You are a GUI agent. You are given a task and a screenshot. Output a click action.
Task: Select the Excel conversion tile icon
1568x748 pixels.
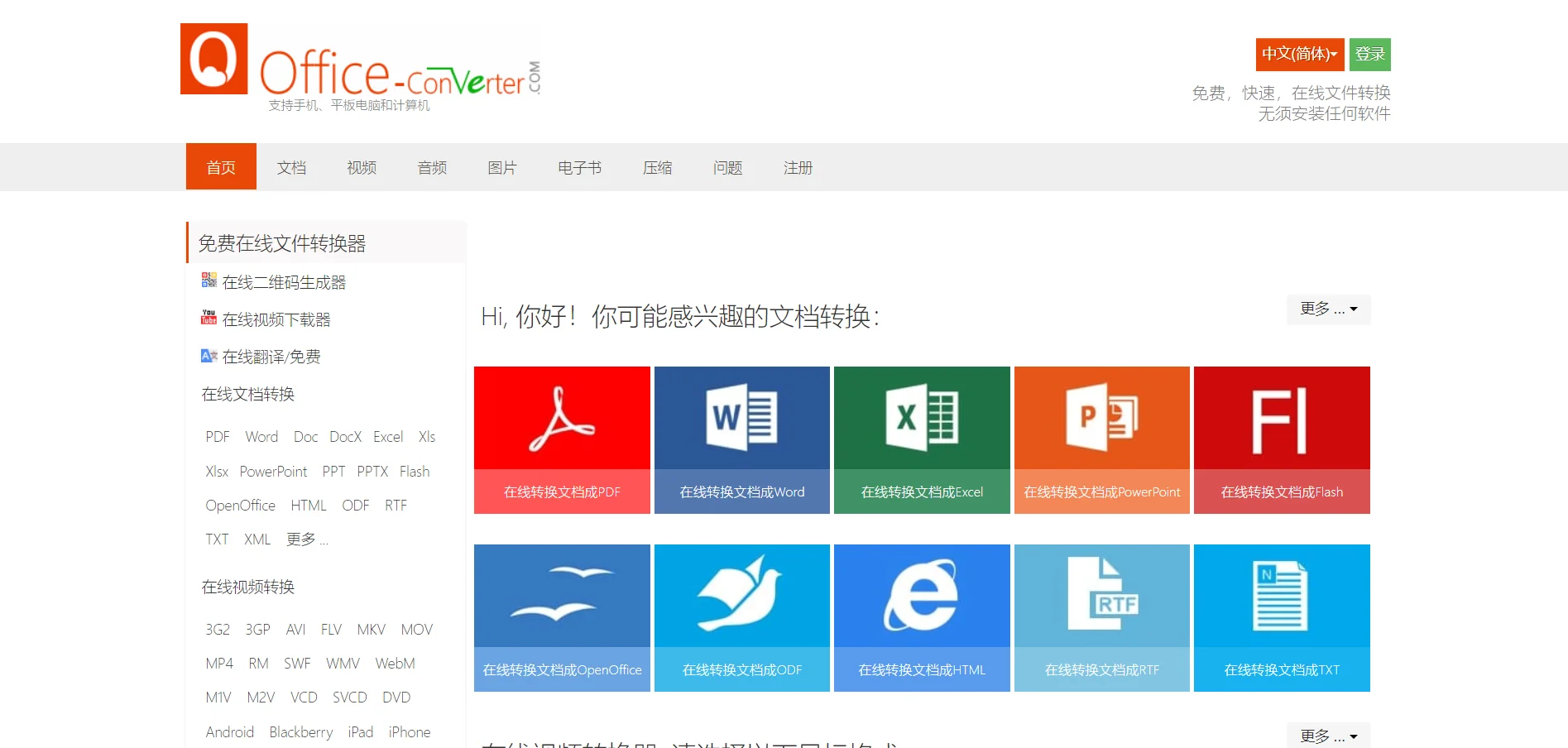[x=922, y=417]
